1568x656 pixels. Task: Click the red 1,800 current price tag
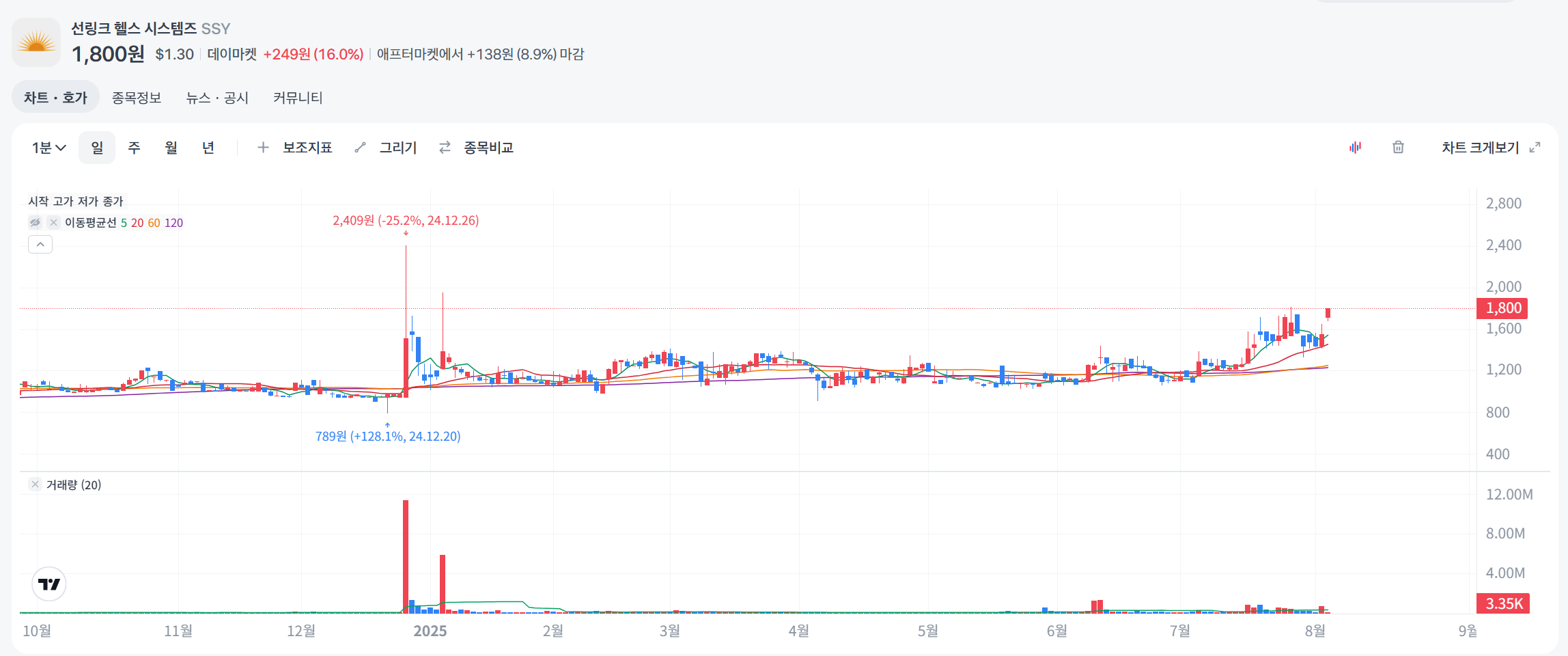point(1502,308)
